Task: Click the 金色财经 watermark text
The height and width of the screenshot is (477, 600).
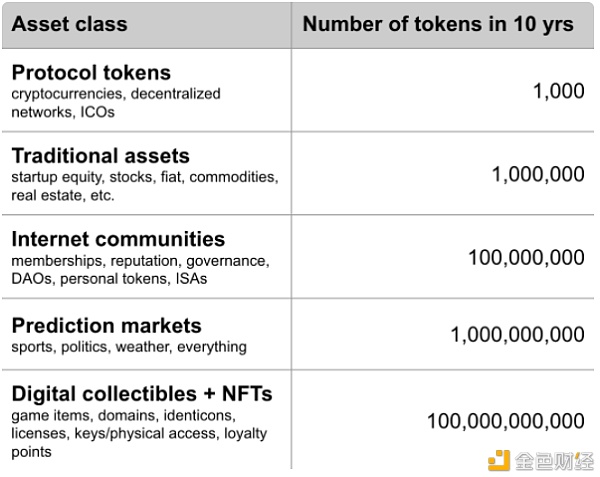Action: point(554,461)
